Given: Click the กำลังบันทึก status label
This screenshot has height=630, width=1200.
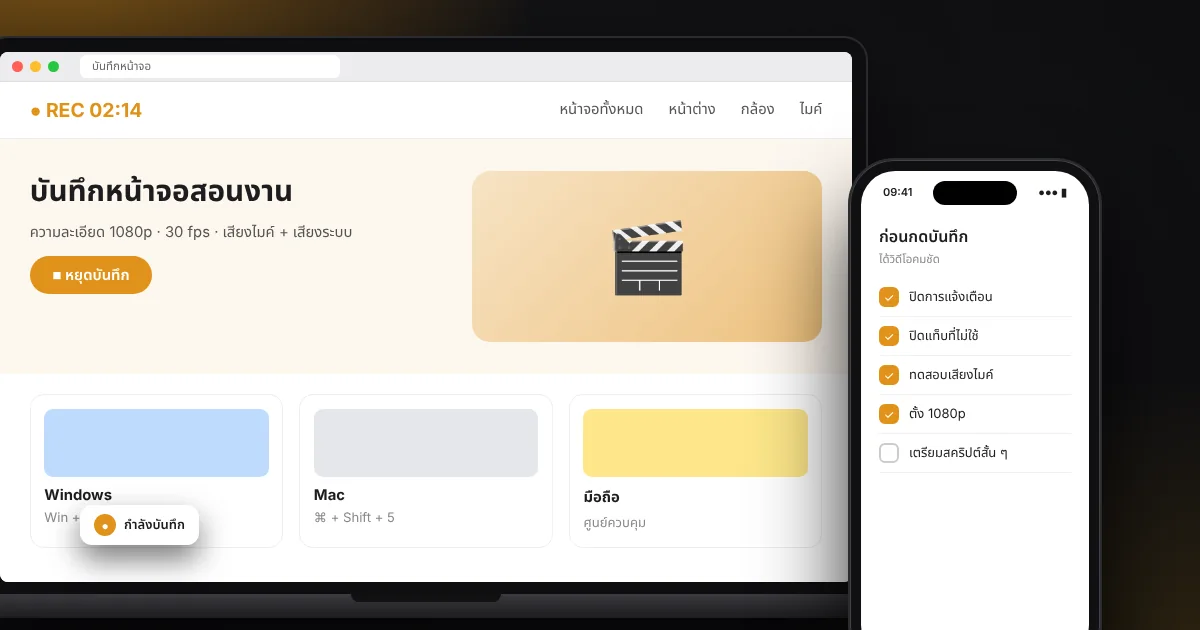Looking at the screenshot, I should [154, 525].
